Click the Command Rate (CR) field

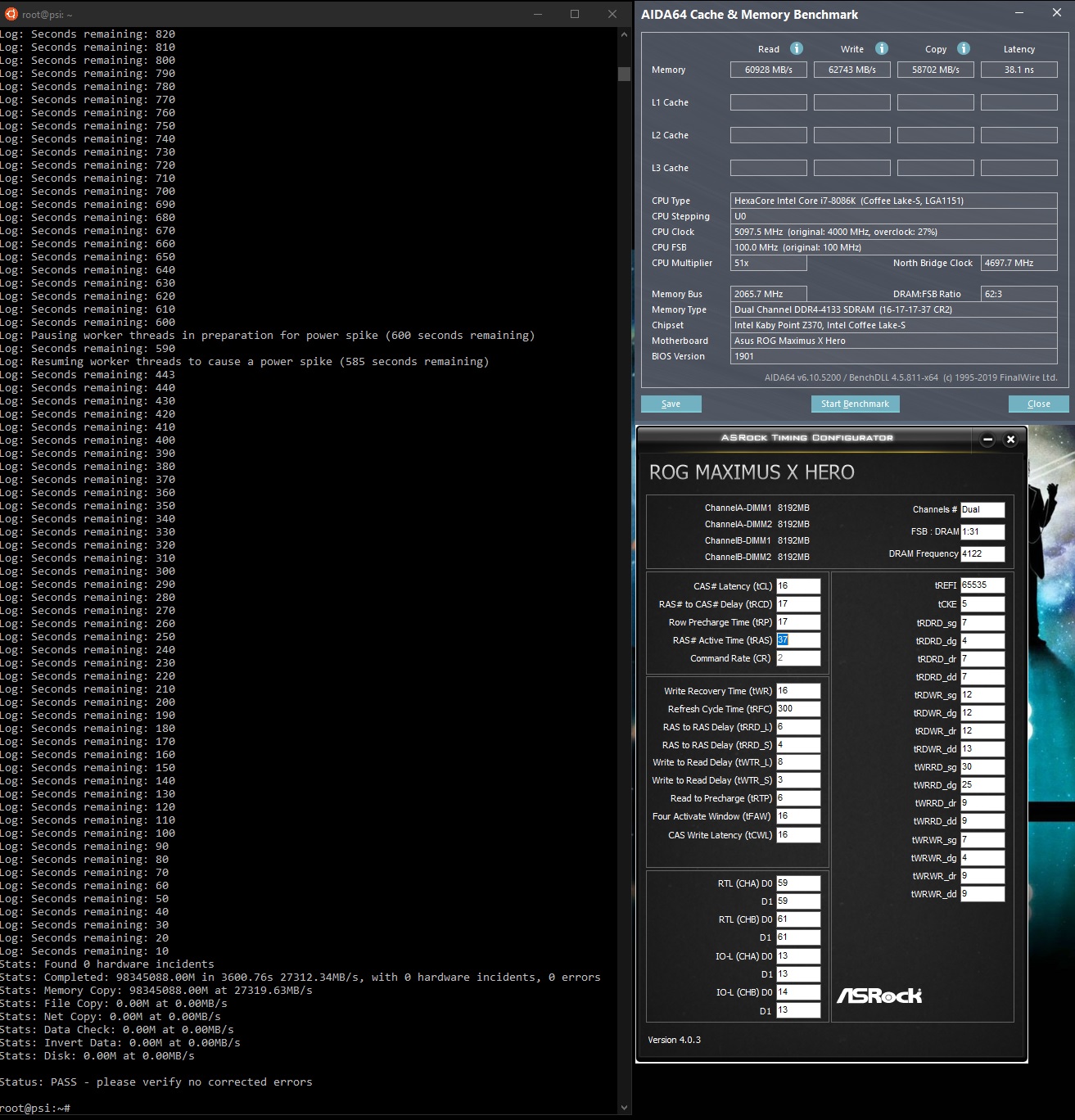798,658
